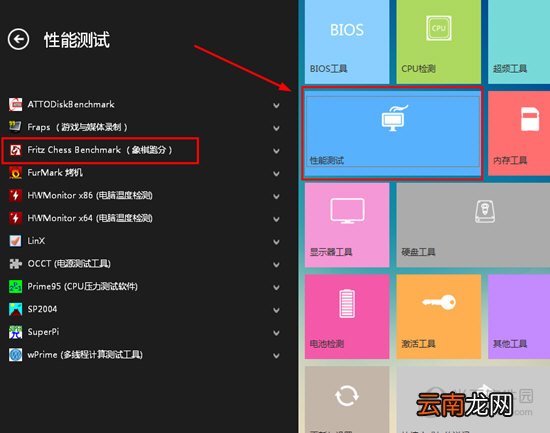Click the SuperPi icon
Image resolution: width=550 pixels, height=433 pixels.
[x=15, y=332]
